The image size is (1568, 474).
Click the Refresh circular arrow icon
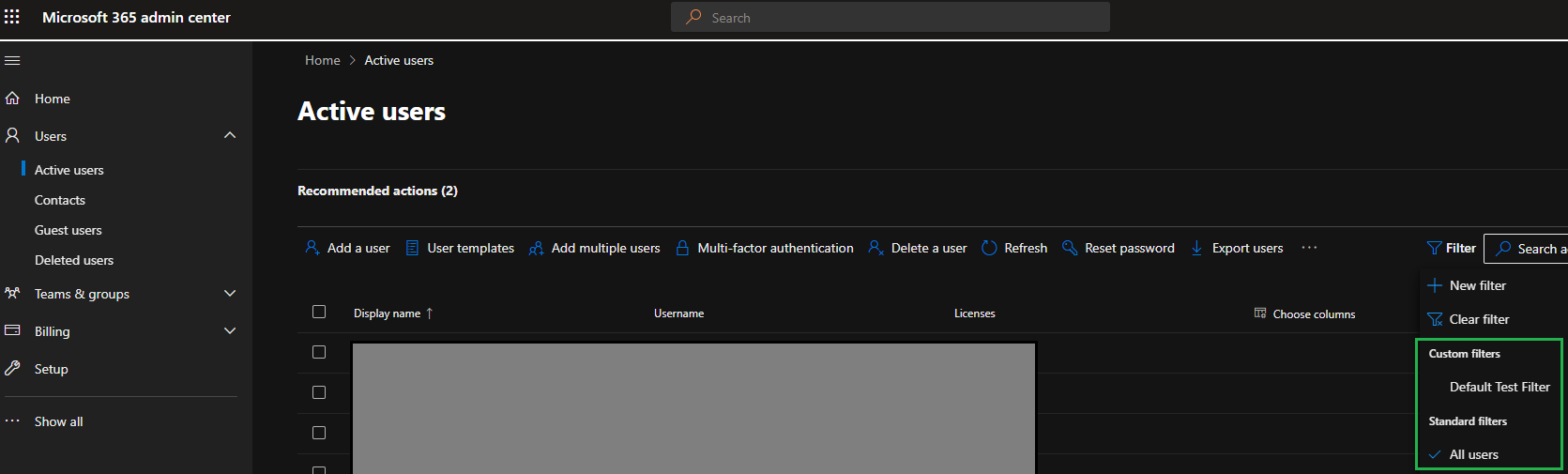(989, 248)
